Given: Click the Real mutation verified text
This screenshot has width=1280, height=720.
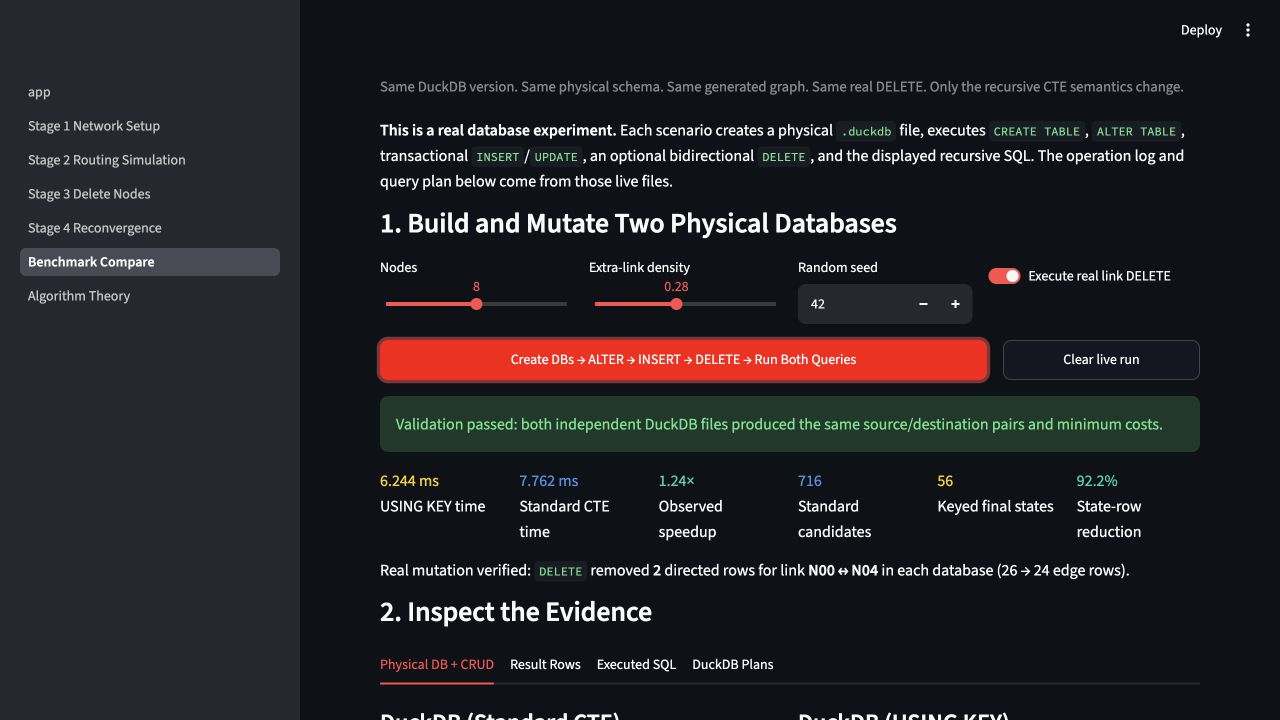Looking at the screenshot, I should 754,571.
